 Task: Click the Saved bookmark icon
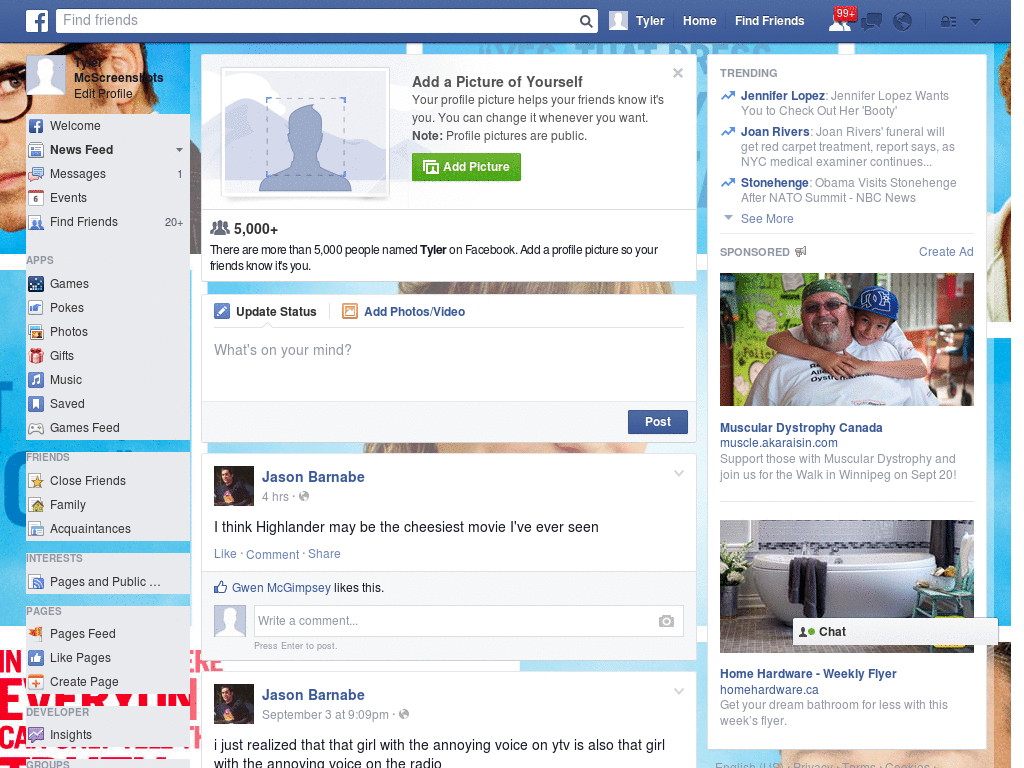36,404
